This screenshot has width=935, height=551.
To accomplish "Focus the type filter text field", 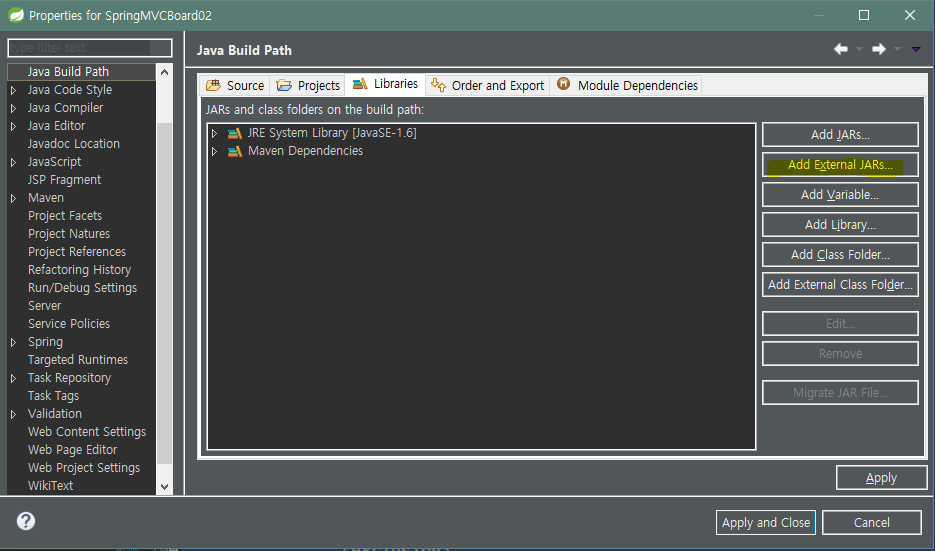I will (89, 48).
